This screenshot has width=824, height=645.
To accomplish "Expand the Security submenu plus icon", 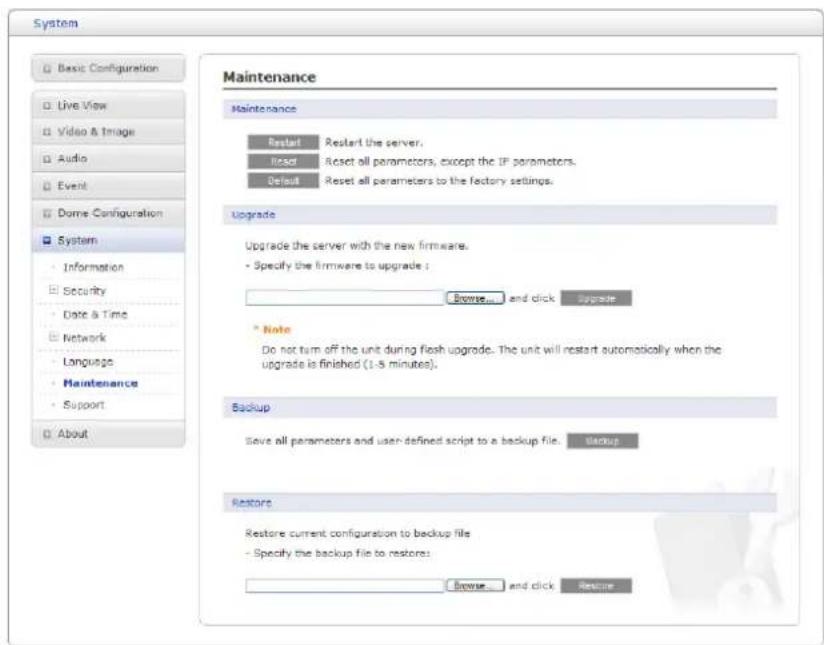I will click(x=53, y=290).
